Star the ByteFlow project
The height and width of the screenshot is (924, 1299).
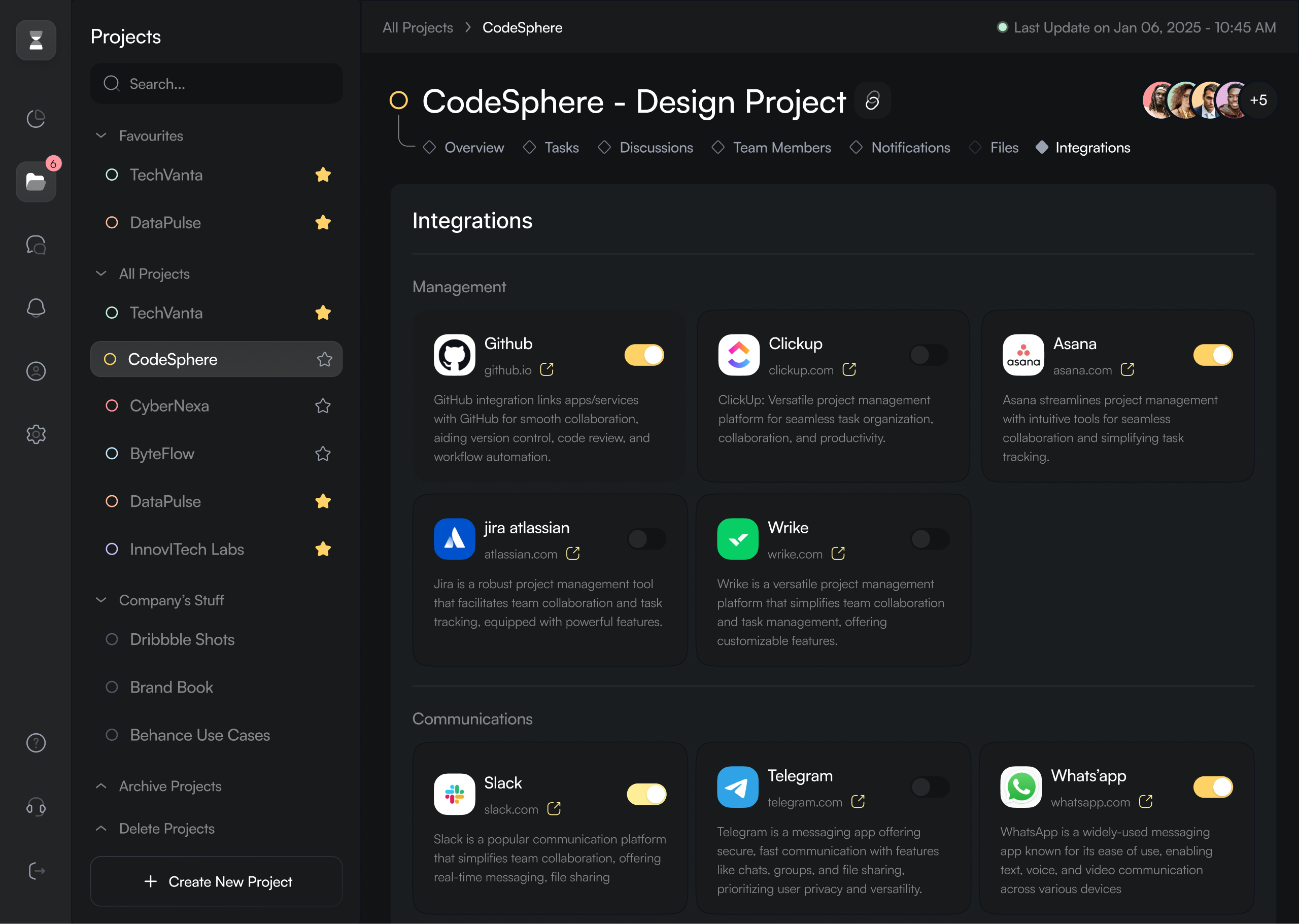[323, 454]
